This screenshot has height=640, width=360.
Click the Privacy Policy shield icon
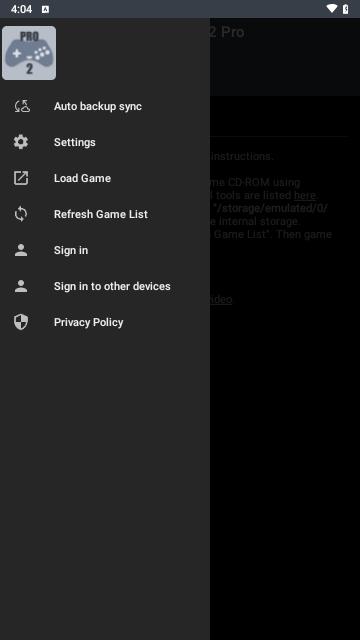point(21,322)
